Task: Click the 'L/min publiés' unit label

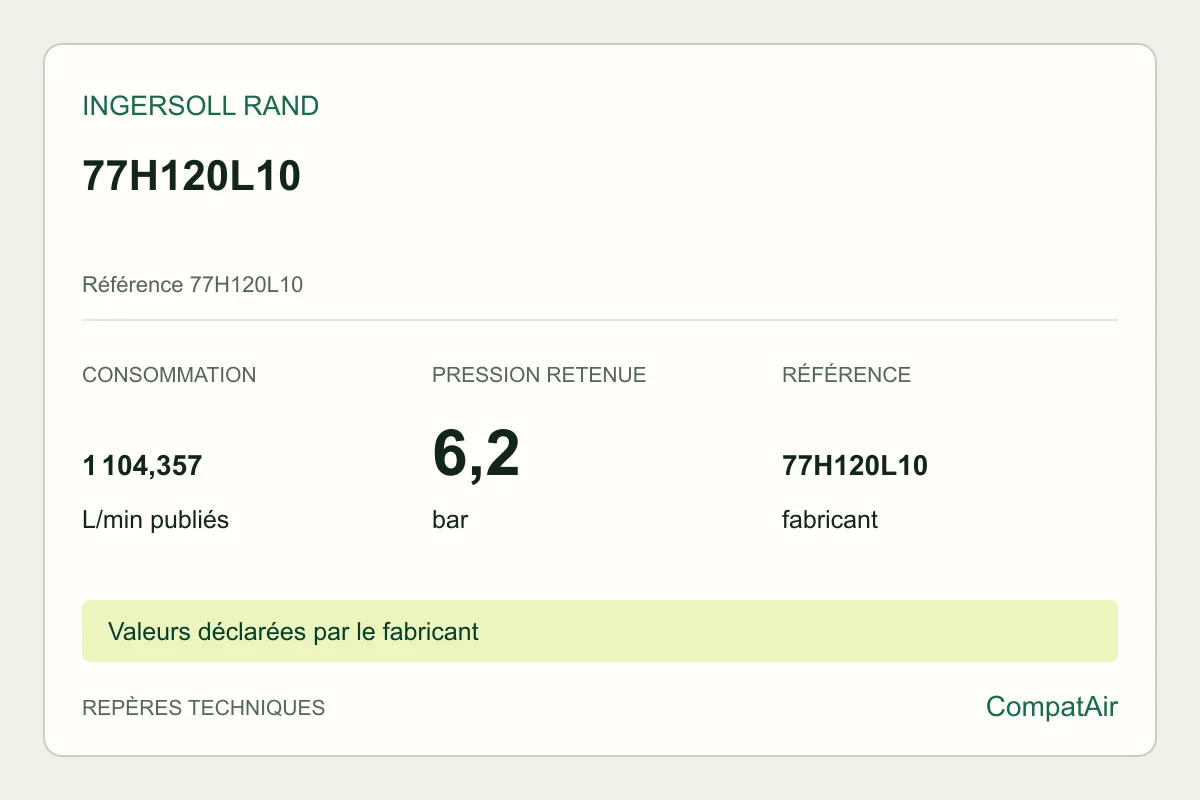Action: pos(155,520)
